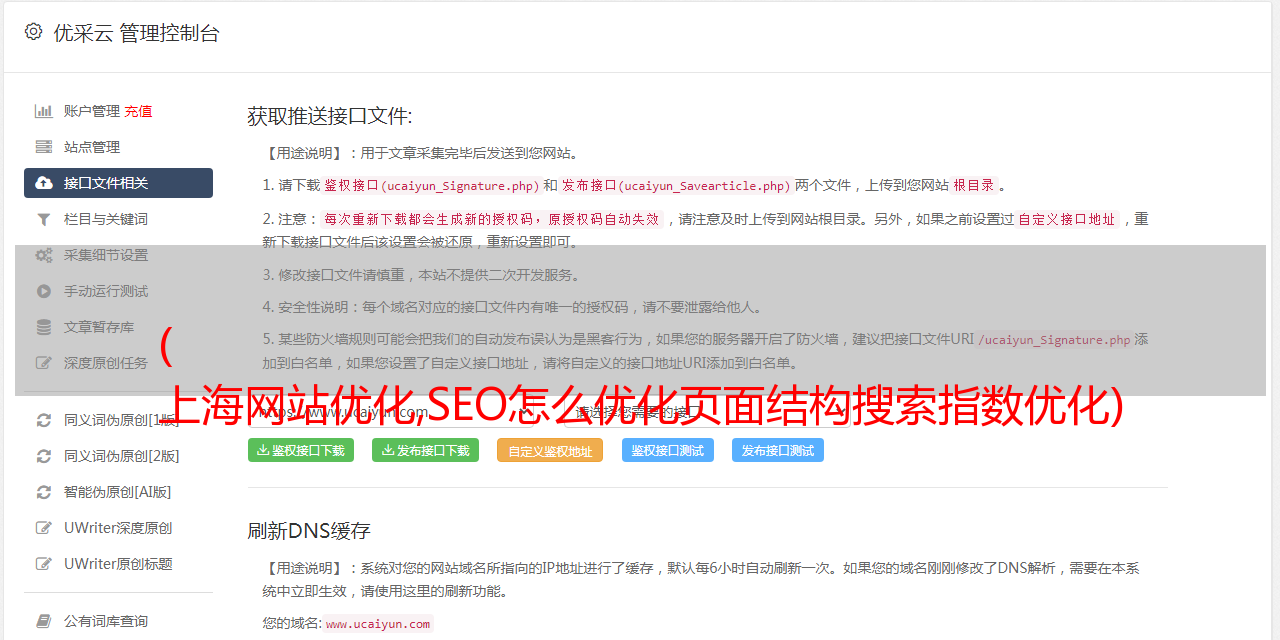
Task: Click the green 鉴权接口下载 button
Action: 301,450
